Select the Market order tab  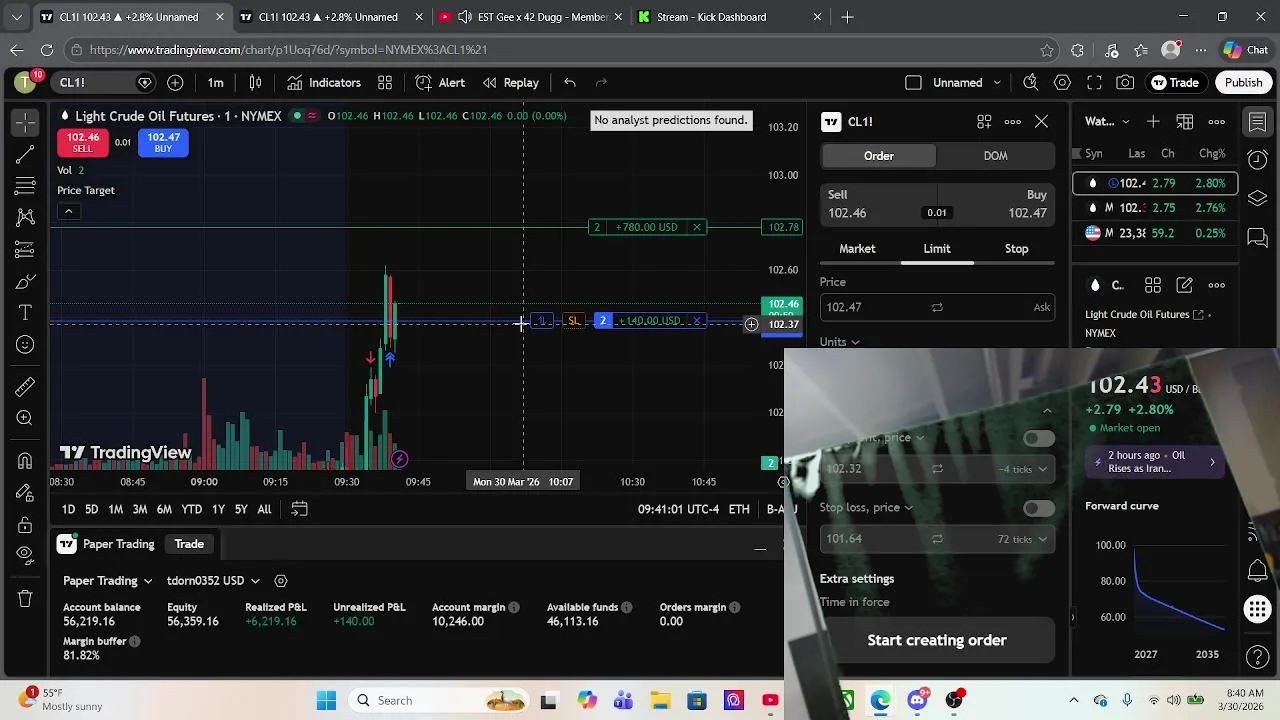[857, 249]
